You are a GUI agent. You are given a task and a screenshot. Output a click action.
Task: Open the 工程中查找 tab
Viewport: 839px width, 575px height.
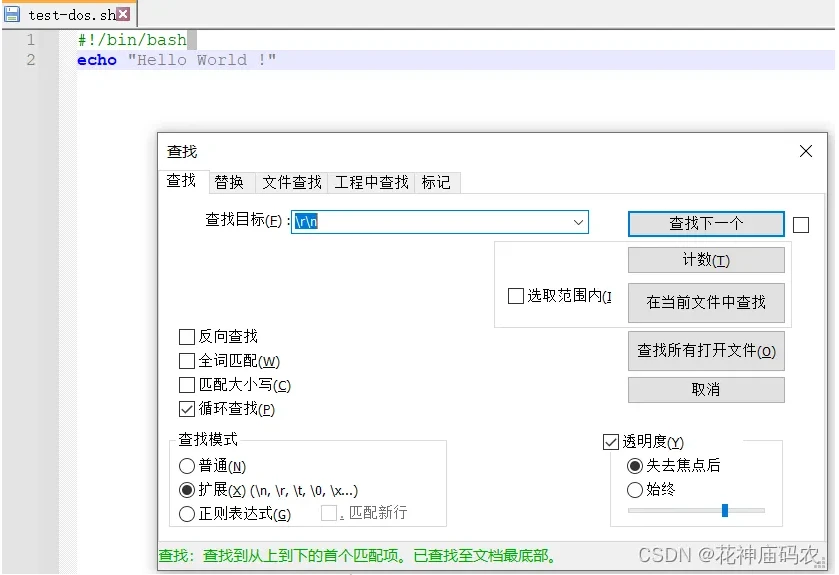point(371,182)
